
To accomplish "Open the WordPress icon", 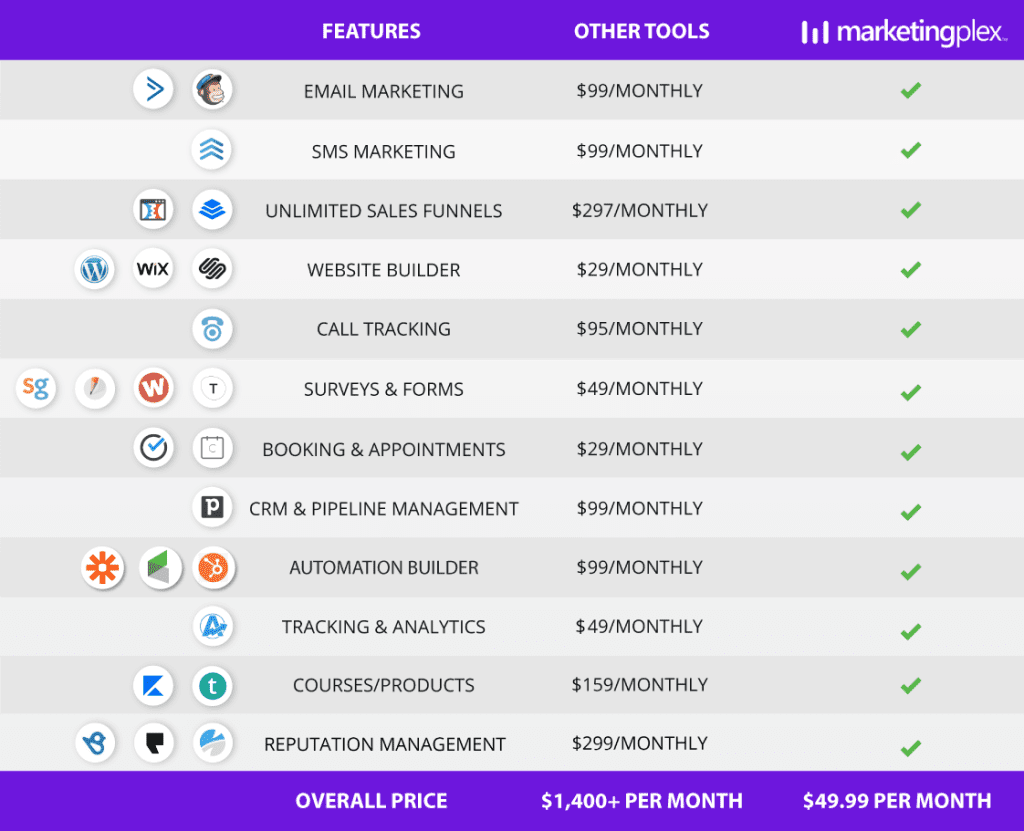I will tap(94, 269).
